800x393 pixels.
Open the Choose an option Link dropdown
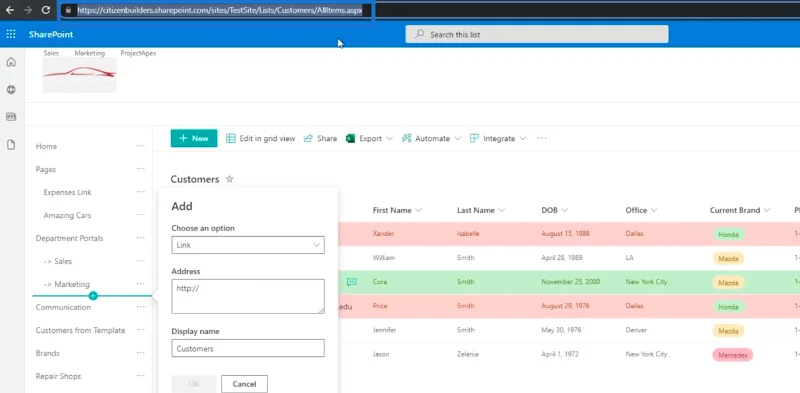[248, 245]
